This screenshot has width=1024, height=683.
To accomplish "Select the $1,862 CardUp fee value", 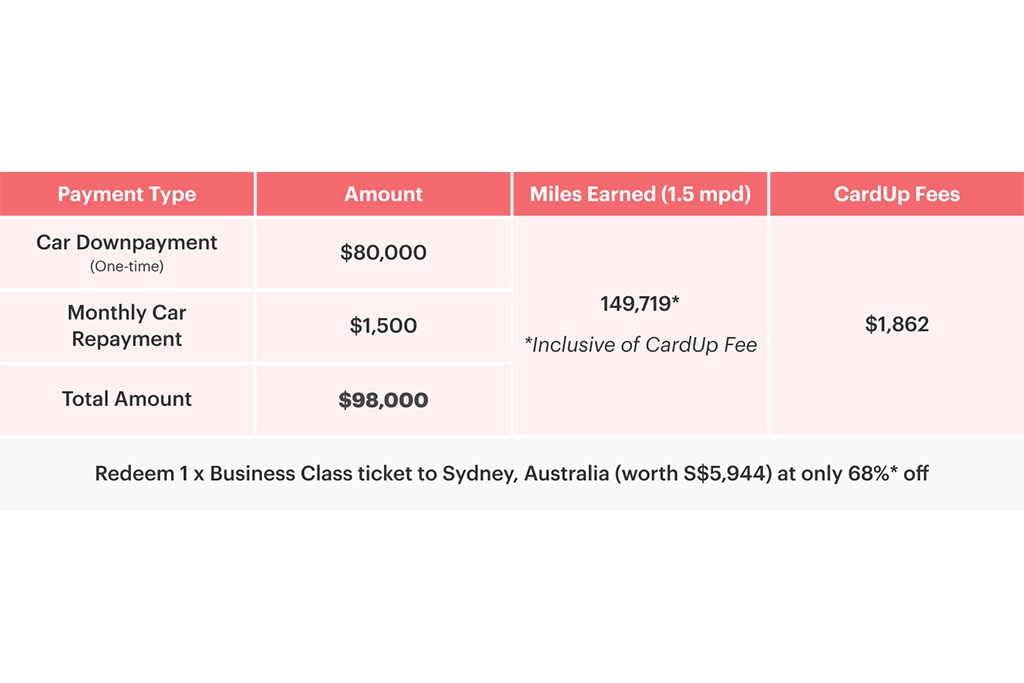I will coord(897,324).
